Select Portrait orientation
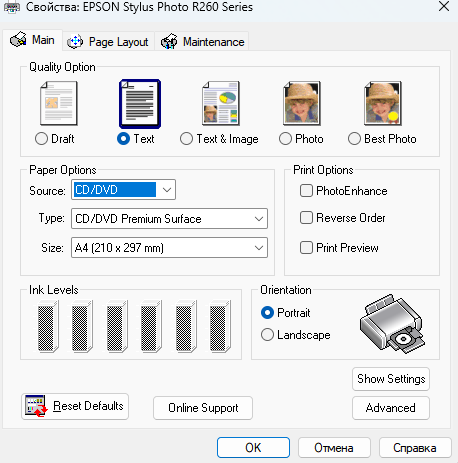 pos(267,313)
